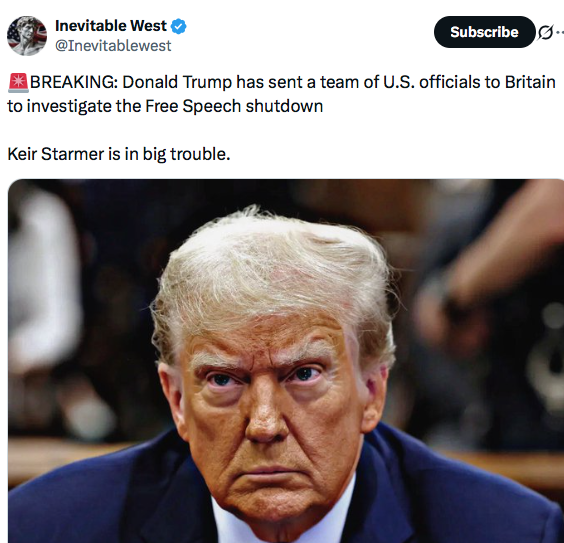Visit the @Inevitablewest handle link
564x543 pixels.
click(x=113, y=46)
